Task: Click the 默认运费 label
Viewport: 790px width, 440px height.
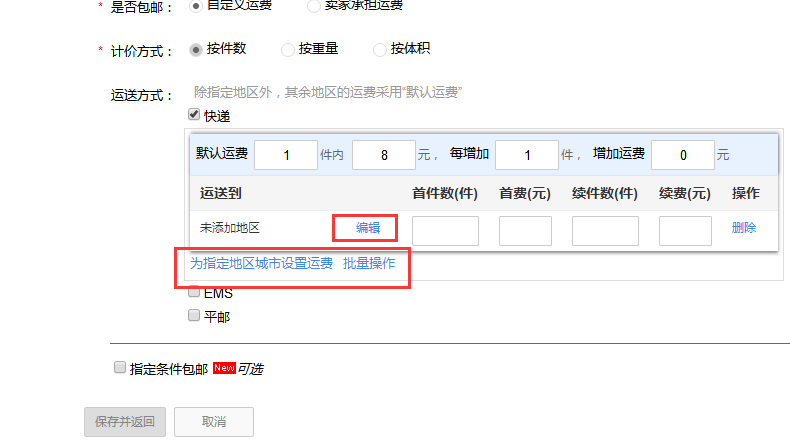Action: [x=222, y=153]
